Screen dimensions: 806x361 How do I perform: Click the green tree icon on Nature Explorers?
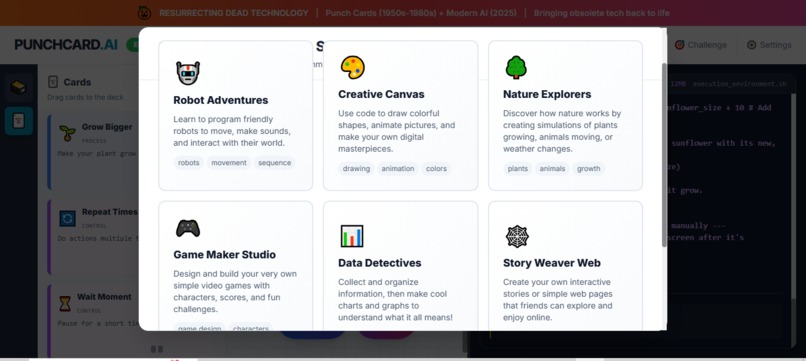tap(516, 67)
